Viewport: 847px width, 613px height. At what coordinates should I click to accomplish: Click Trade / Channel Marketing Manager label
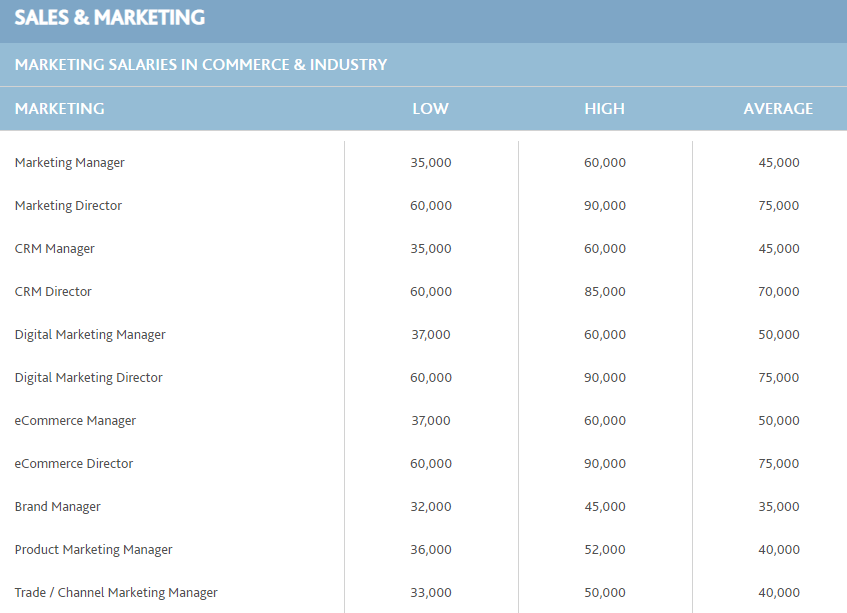click(116, 592)
